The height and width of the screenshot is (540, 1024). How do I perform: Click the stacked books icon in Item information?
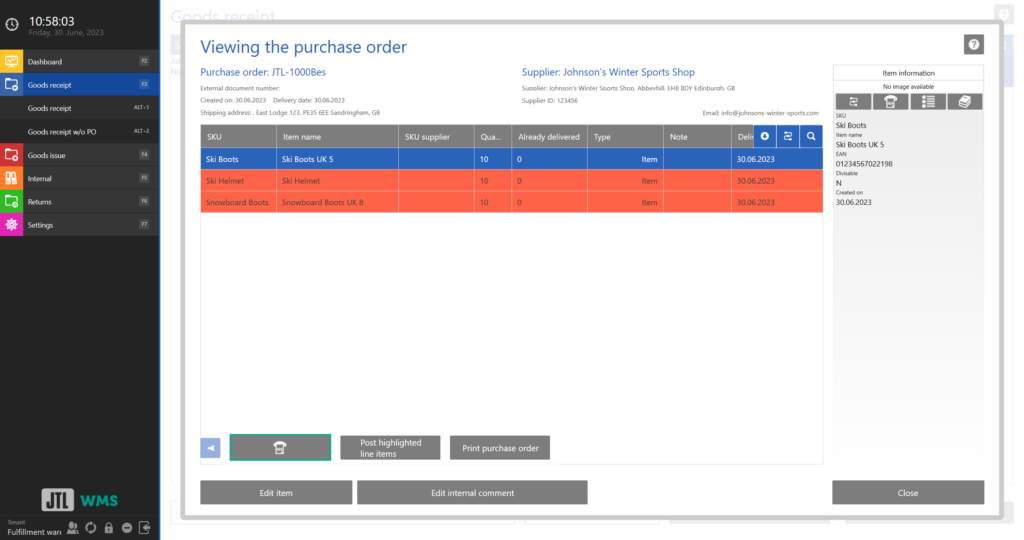coord(964,102)
